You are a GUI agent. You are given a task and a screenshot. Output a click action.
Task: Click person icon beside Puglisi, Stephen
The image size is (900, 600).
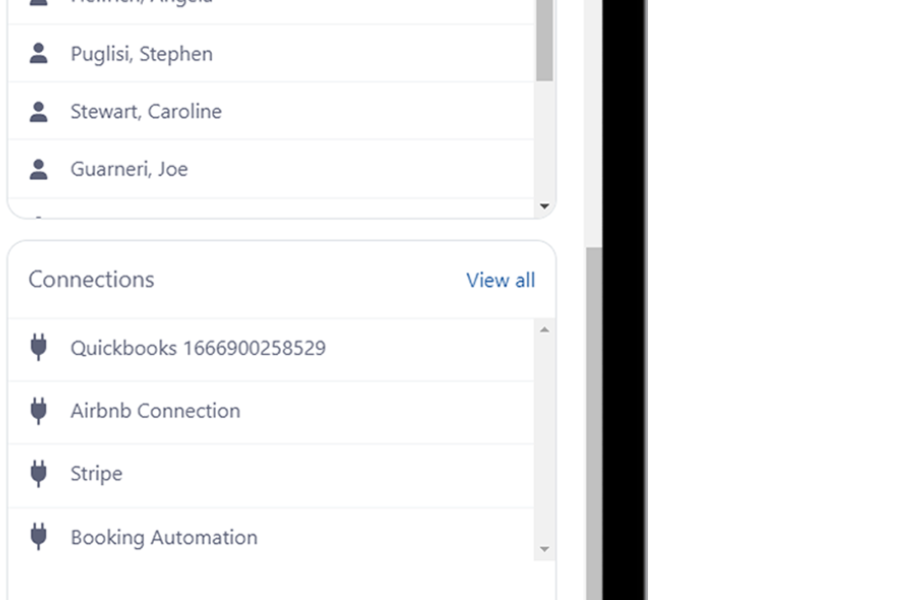point(38,53)
